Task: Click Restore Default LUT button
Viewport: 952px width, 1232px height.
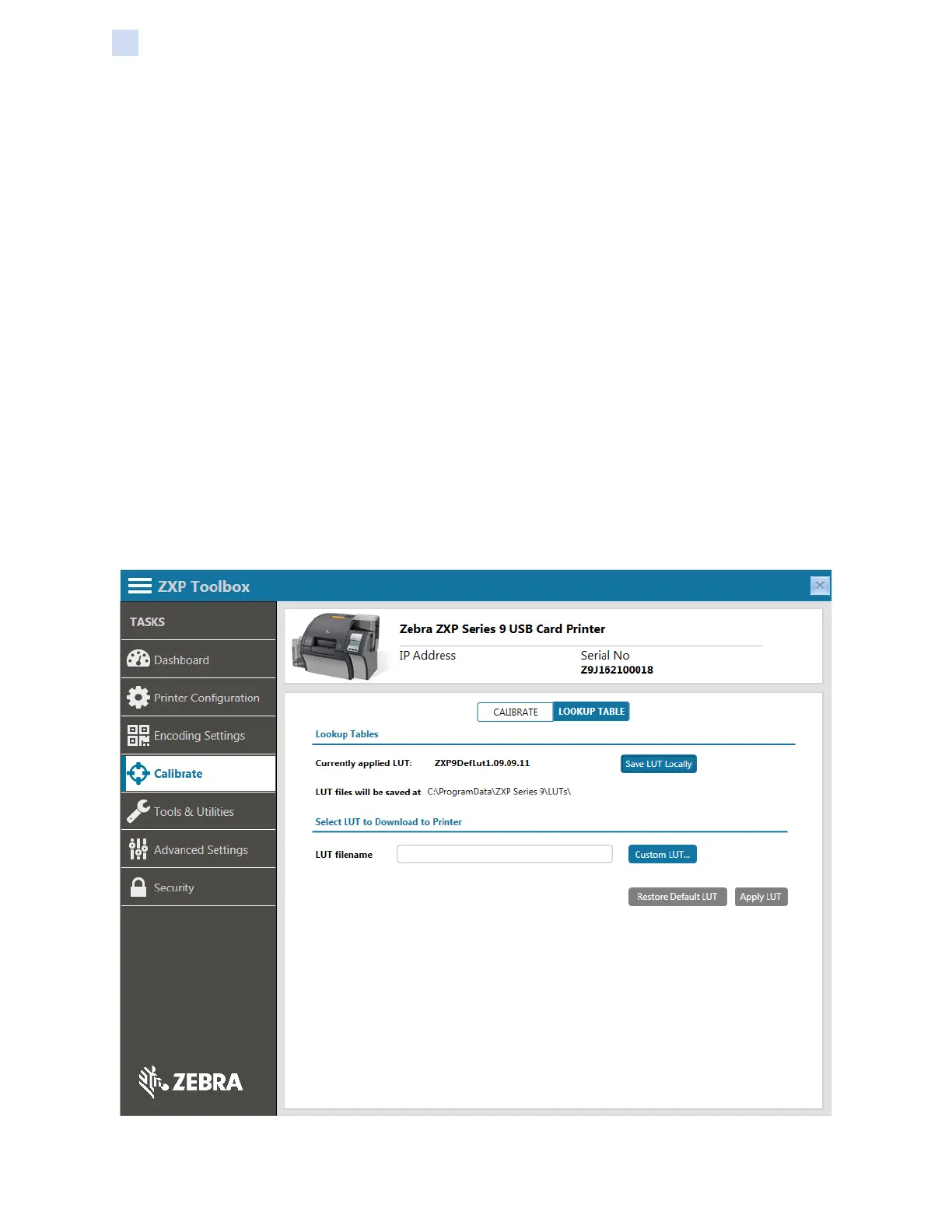Action: pyautogui.click(x=677, y=897)
